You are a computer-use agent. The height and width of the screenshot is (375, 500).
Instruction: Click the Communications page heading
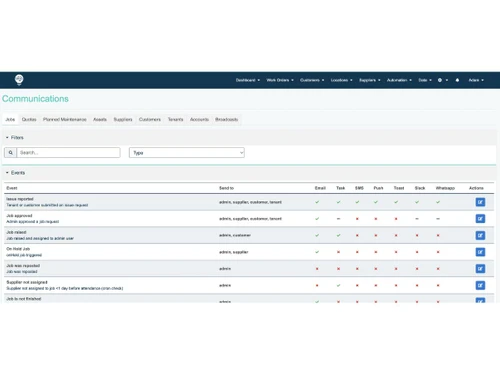(35, 99)
